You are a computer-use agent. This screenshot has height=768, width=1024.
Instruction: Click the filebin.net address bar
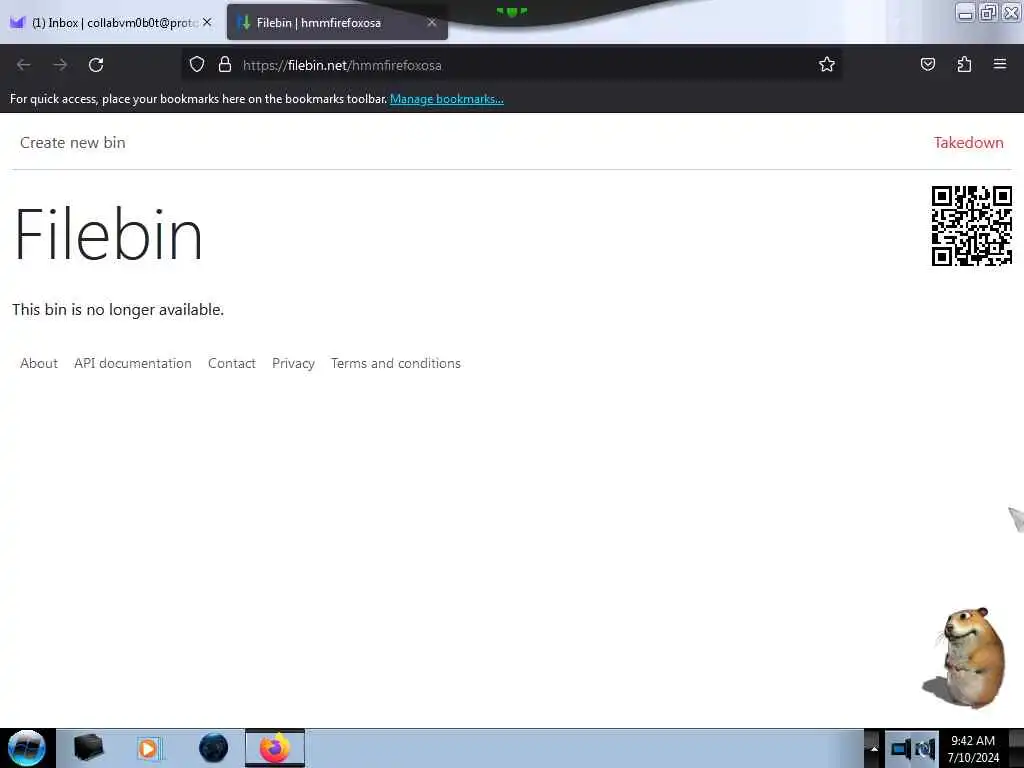coord(511,65)
